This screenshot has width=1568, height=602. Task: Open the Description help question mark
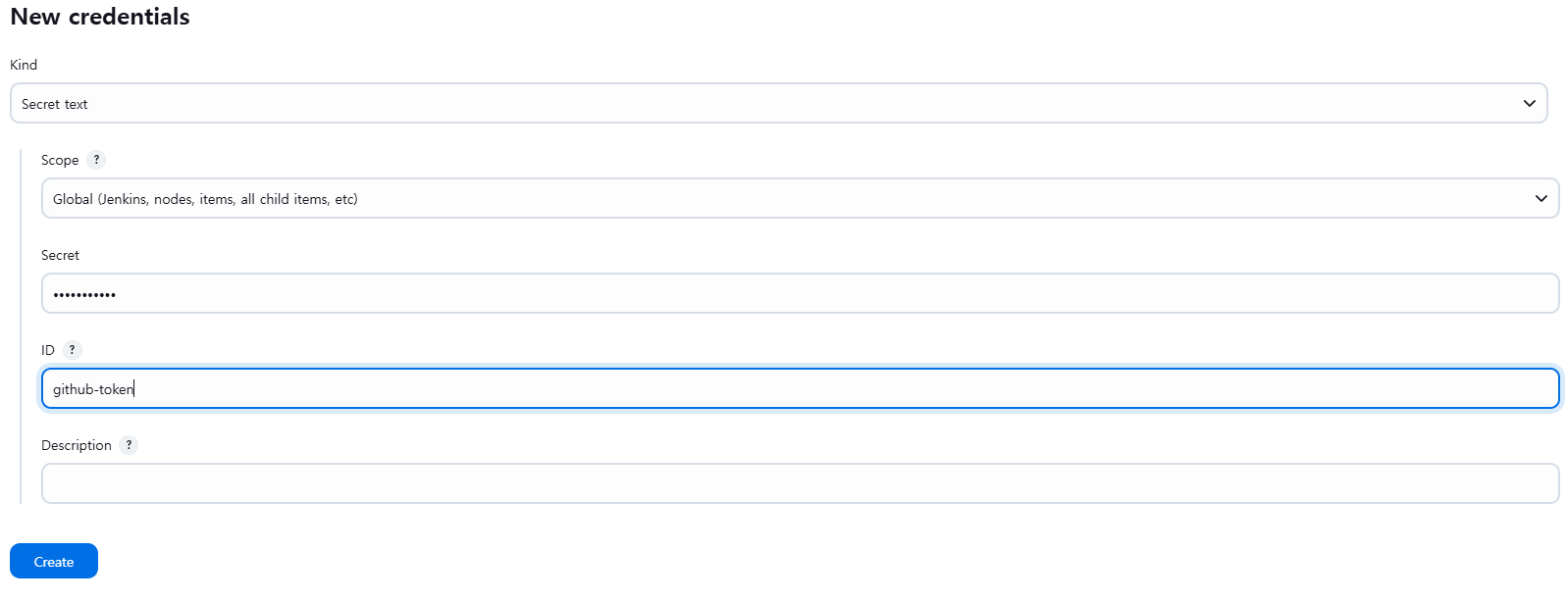(129, 445)
